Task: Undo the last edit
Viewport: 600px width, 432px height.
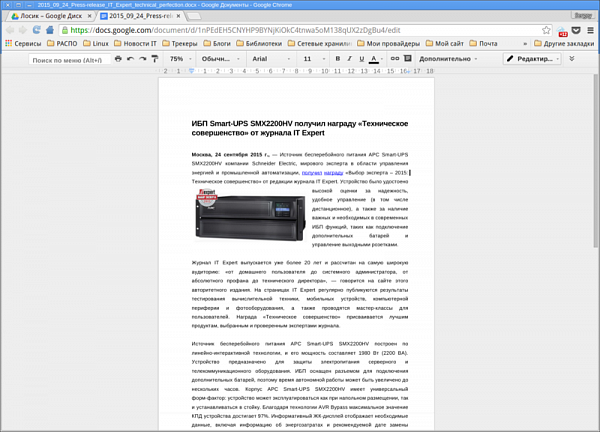Action: pos(130,59)
